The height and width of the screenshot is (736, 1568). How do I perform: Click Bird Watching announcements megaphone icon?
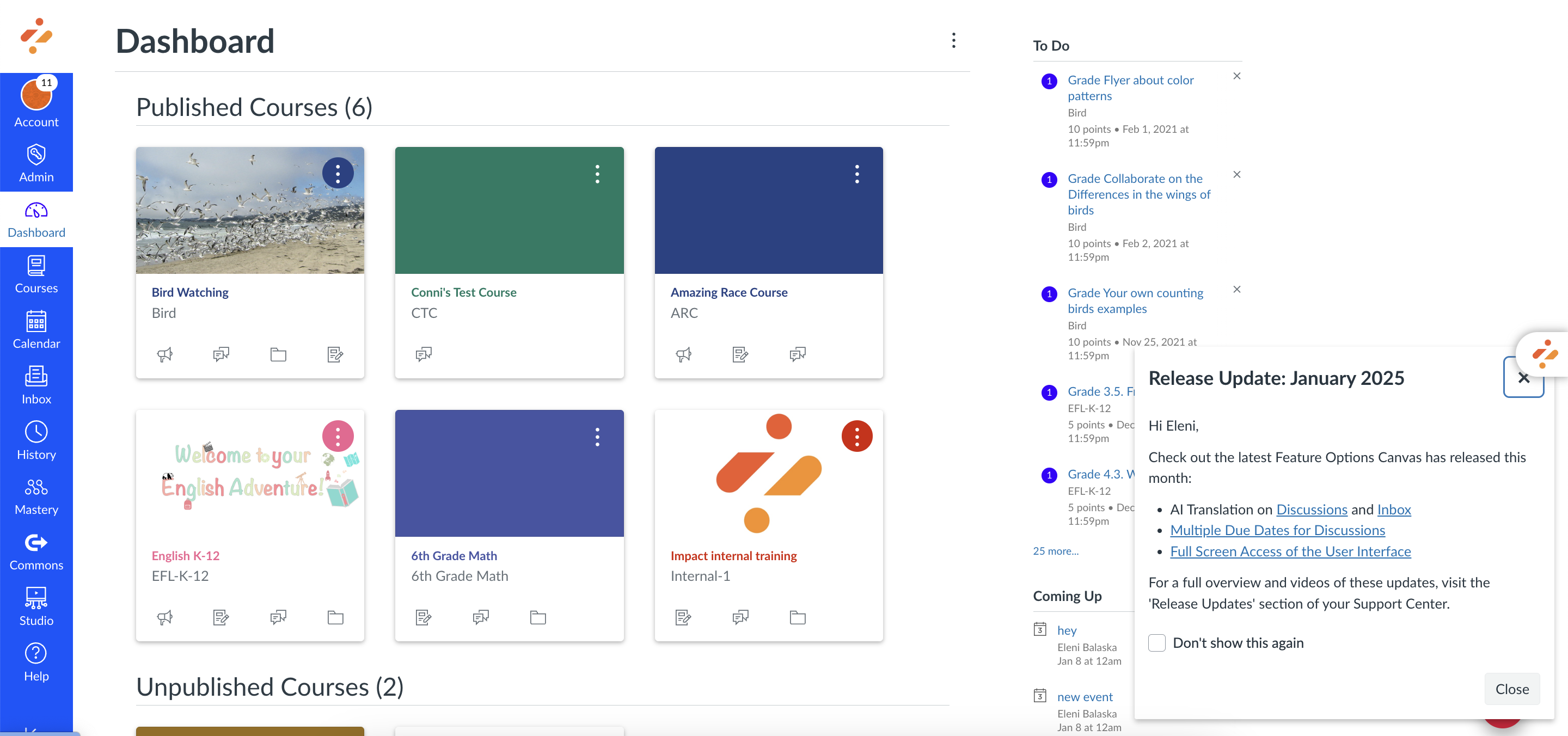[164, 354]
